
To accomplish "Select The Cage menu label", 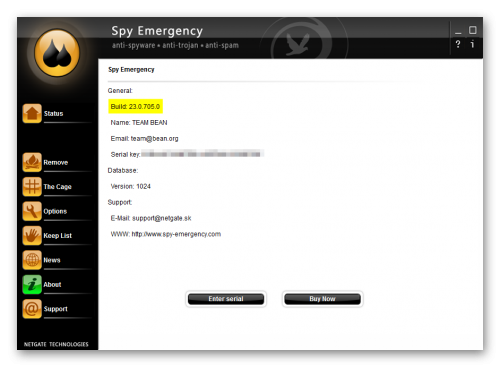I will coord(57,187).
